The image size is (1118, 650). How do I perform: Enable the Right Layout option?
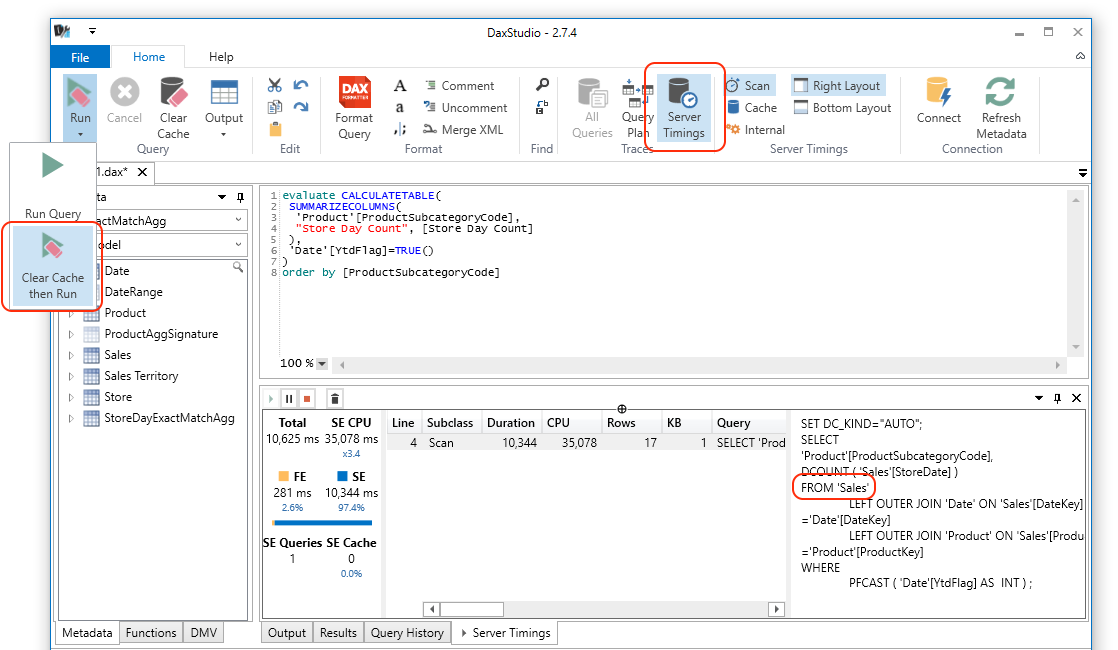(x=838, y=86)
